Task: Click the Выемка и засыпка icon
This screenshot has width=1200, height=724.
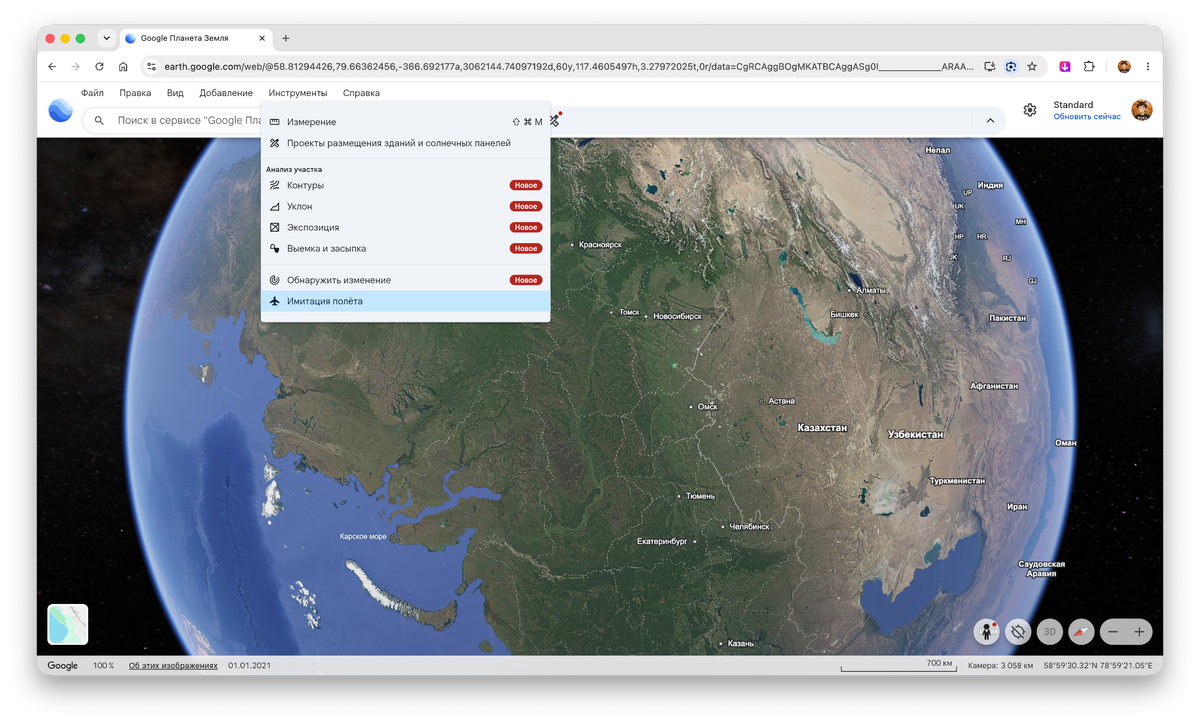Action: click(274, 248)
